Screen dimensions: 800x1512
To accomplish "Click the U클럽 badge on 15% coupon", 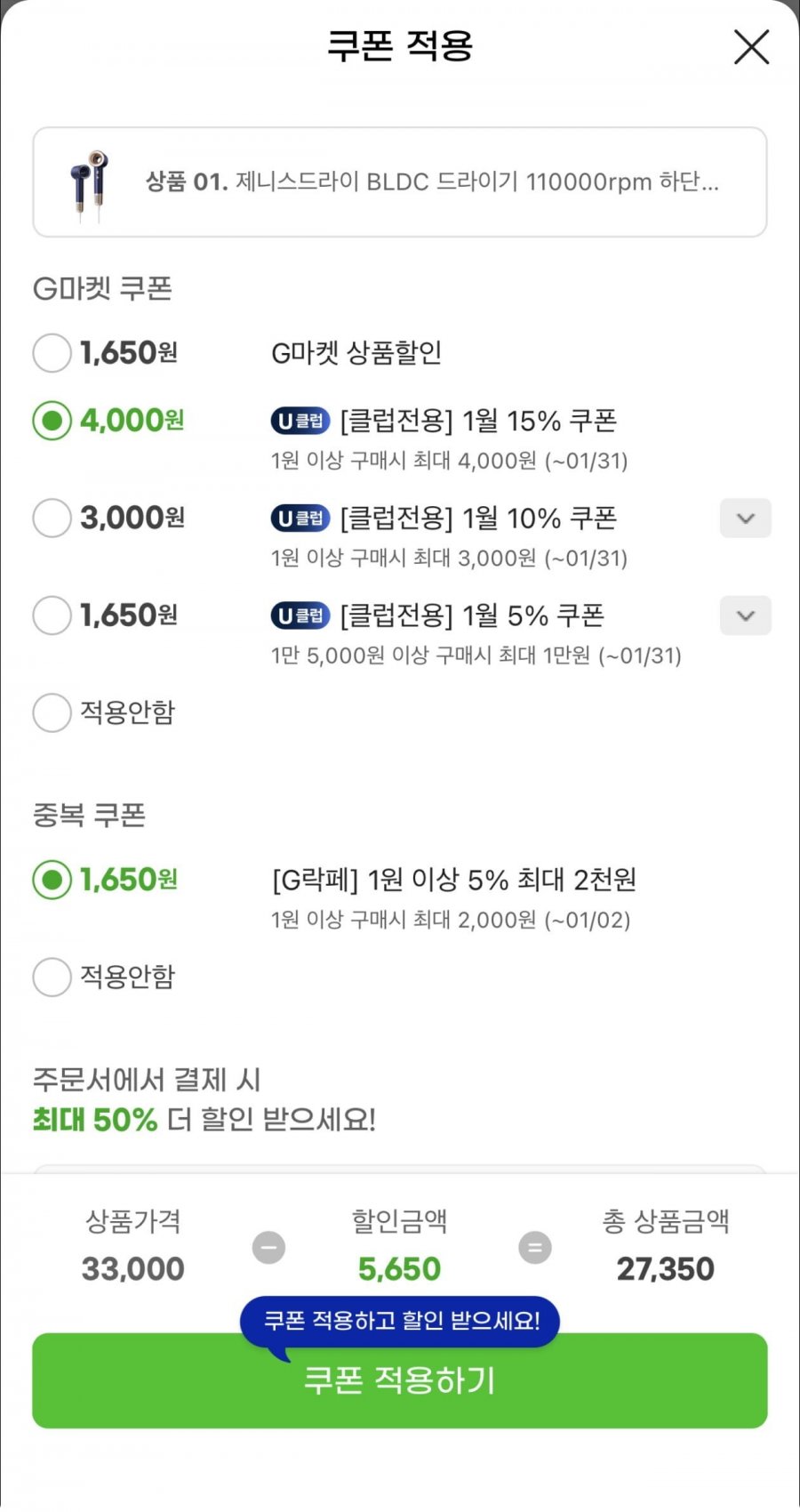I will click(300, 421).
